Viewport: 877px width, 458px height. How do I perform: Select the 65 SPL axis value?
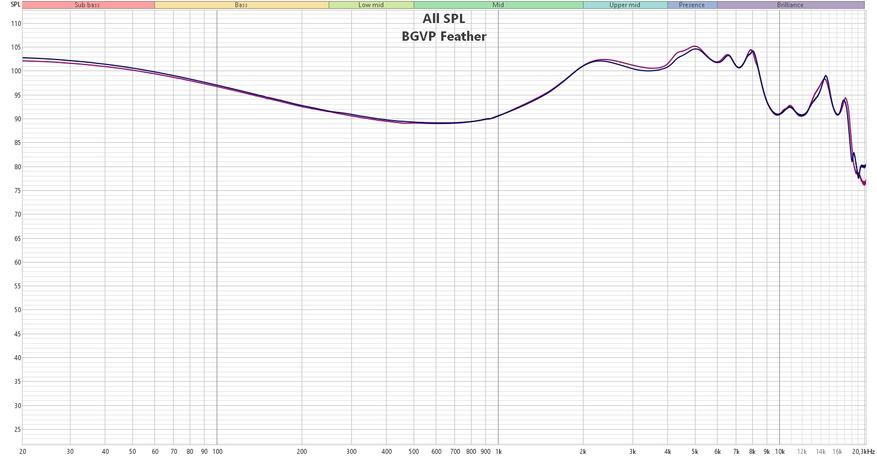coord(18,238)
